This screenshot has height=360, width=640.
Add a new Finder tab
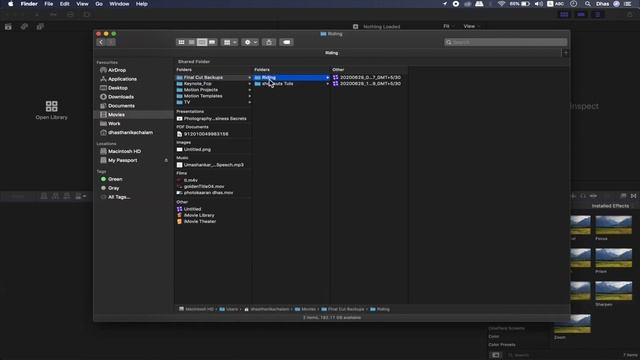pyautogui.click(x=566, y=53)
